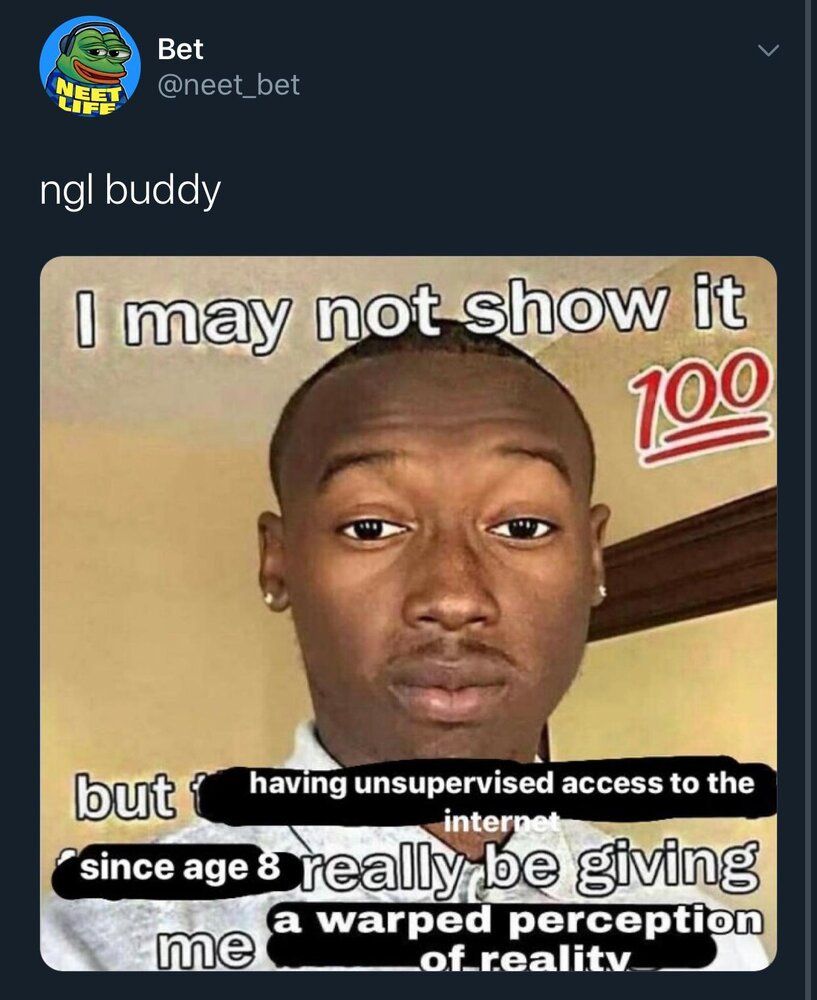Expand the tweet options chevron
This screenshot has height=1000, width=817.
(768, 50)
